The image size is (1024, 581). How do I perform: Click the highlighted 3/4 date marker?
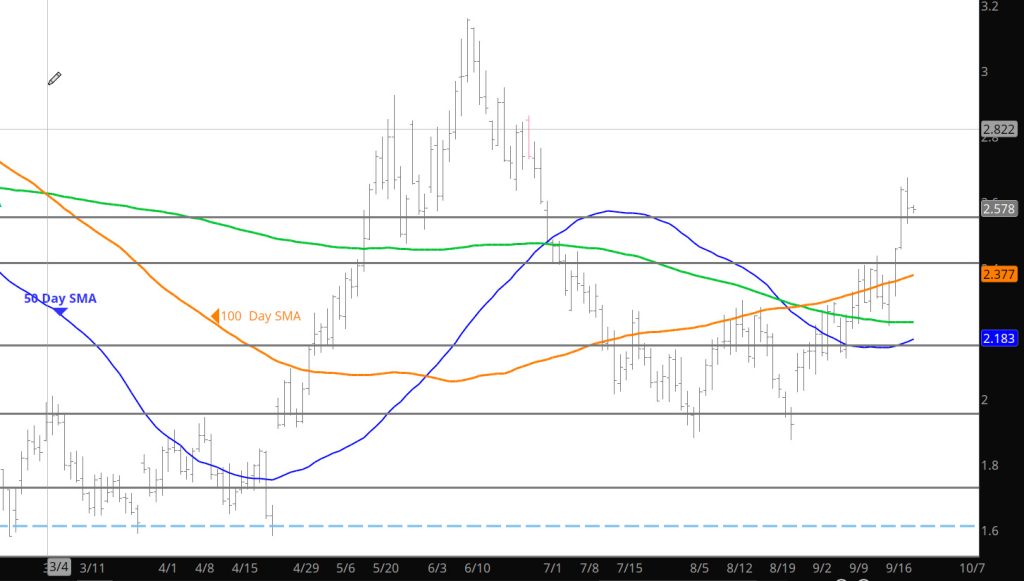(x=58, y=567)
